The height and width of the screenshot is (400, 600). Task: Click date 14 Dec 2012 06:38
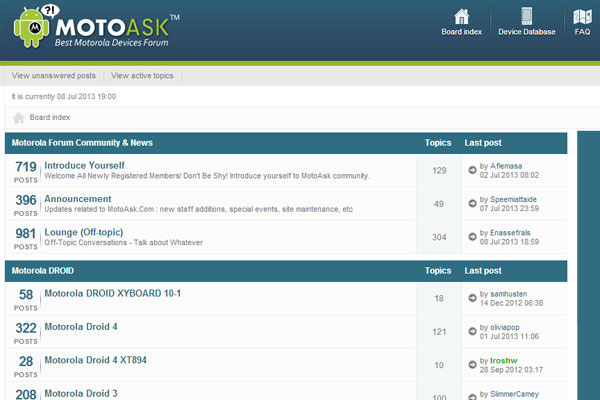[511, 303]
